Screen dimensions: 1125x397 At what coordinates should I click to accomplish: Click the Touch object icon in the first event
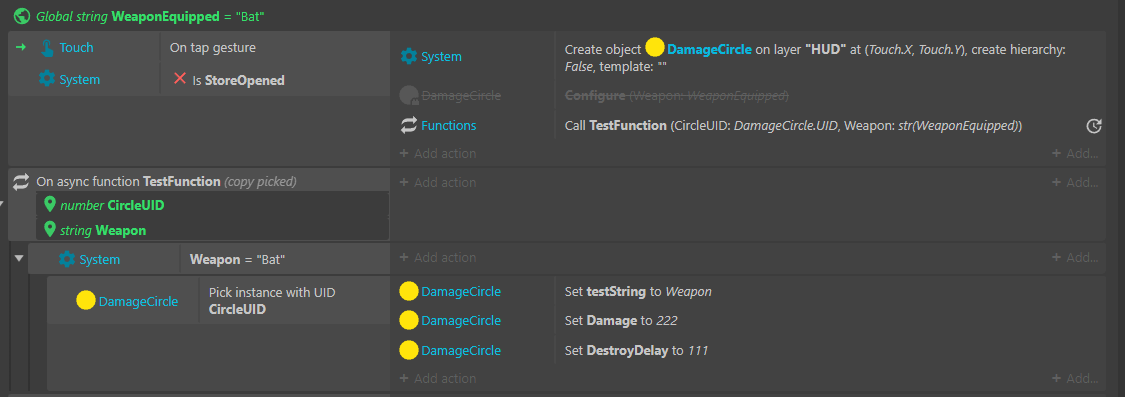point(47,47)
